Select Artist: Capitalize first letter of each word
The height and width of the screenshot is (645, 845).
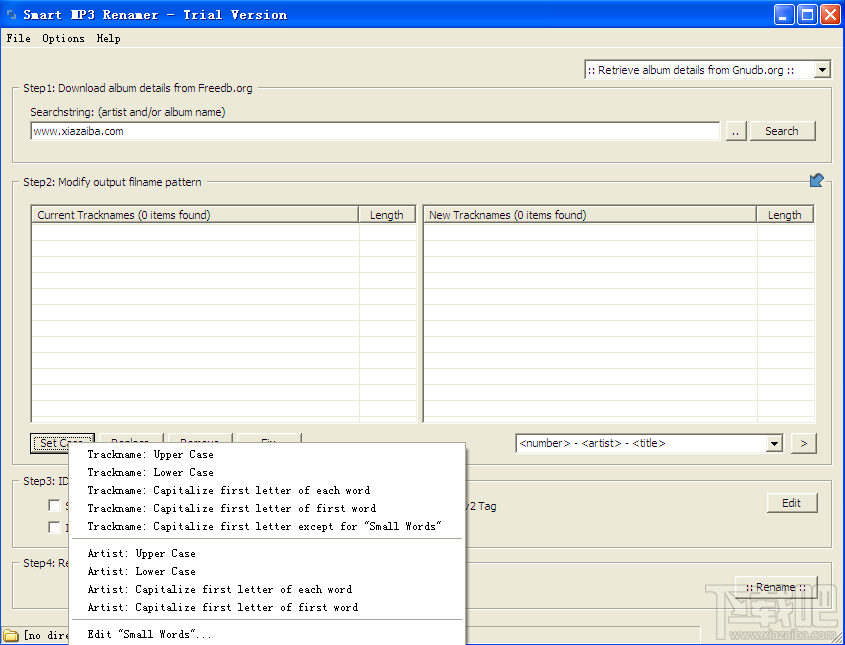267,589
